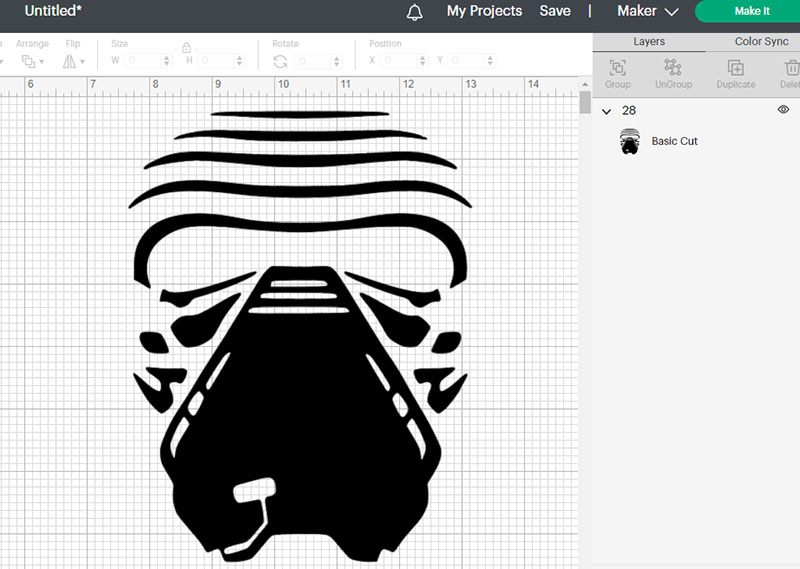Click the canvas scroll-up arrow

[585, 84]
